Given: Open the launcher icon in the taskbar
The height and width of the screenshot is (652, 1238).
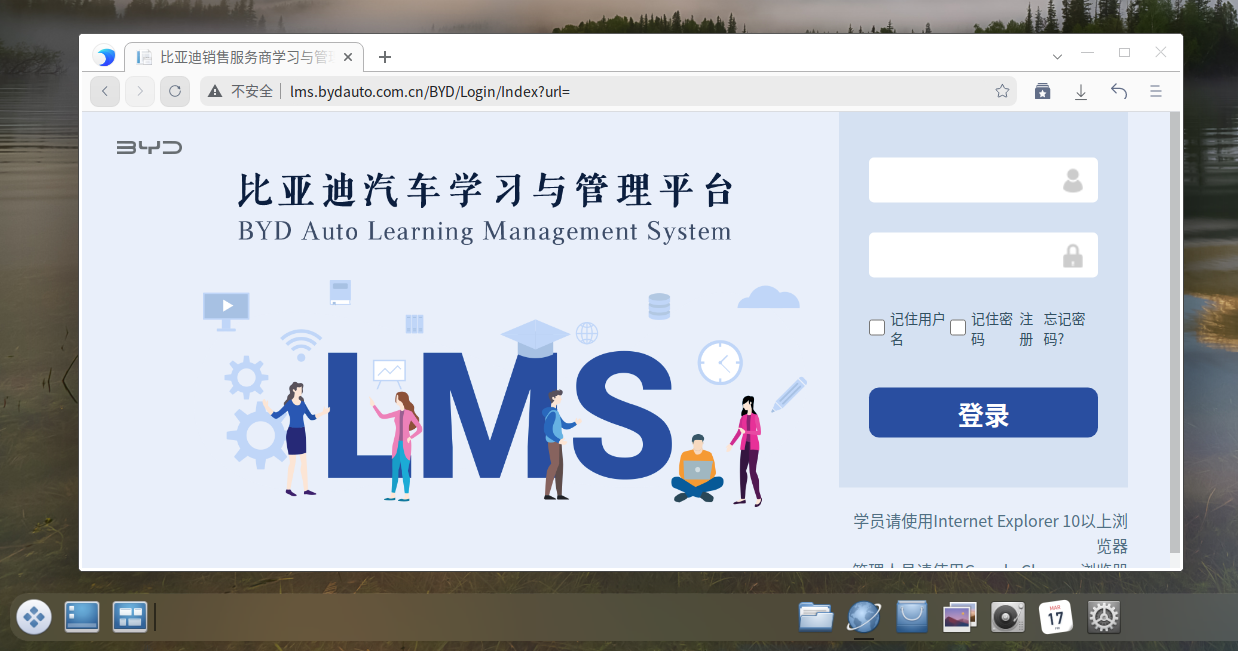Looking at the screenshot, I should coord(34,617).
